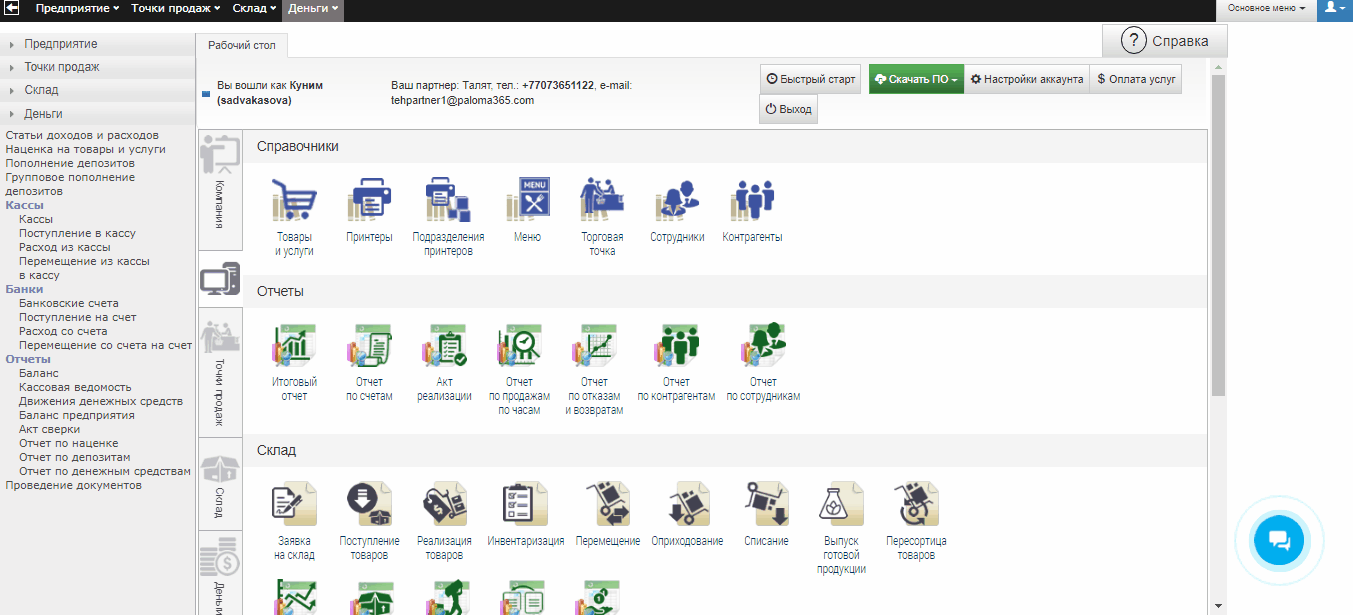Launch the Акт реализации report icon
This screenshot has width=1353, height=615.
pyautogui.click(x=445, y=346)
